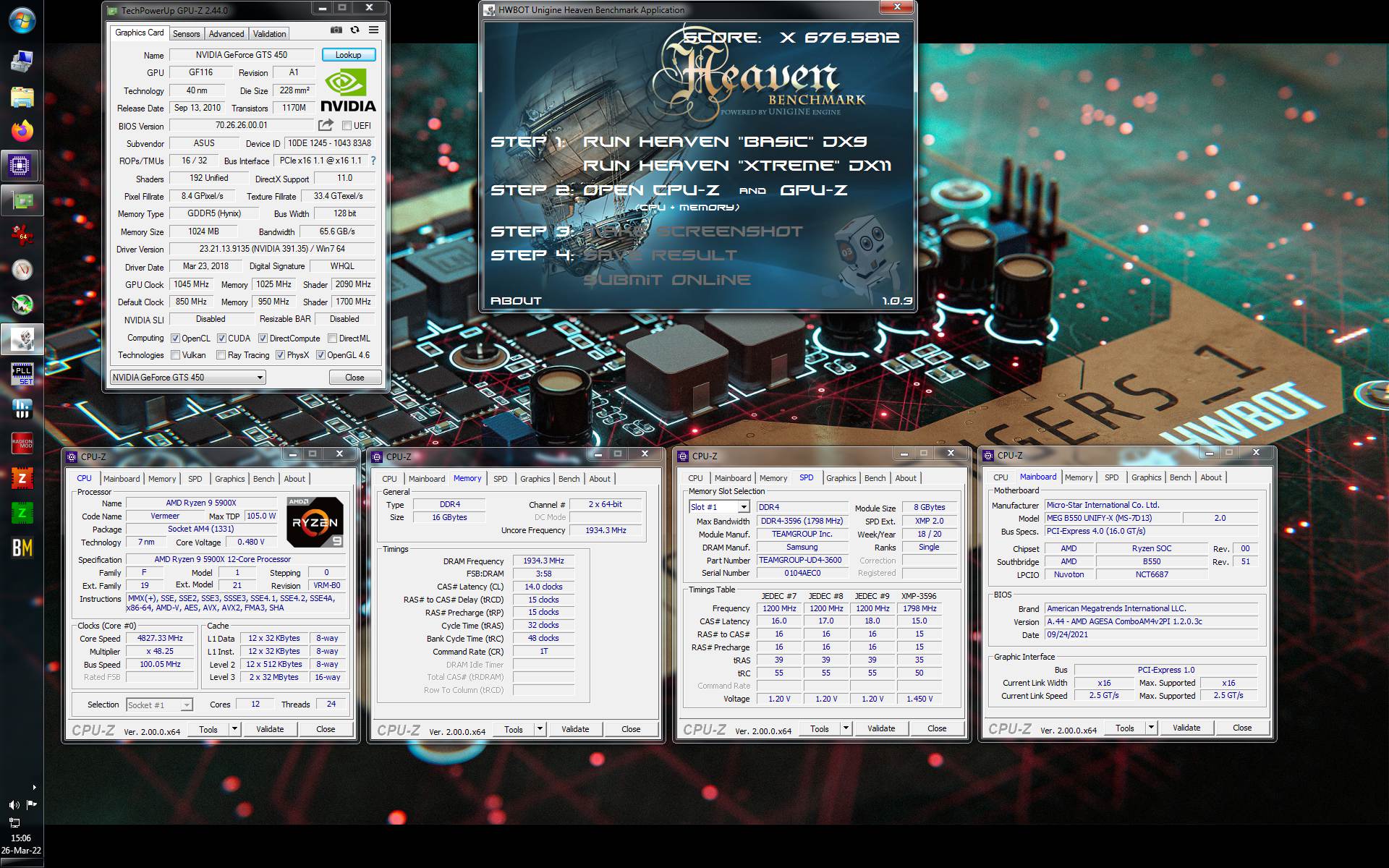Open Radeon Mod from the taskbar
Image resolution: width=1389 pixels, height=868 pixels.
point(22,443)
